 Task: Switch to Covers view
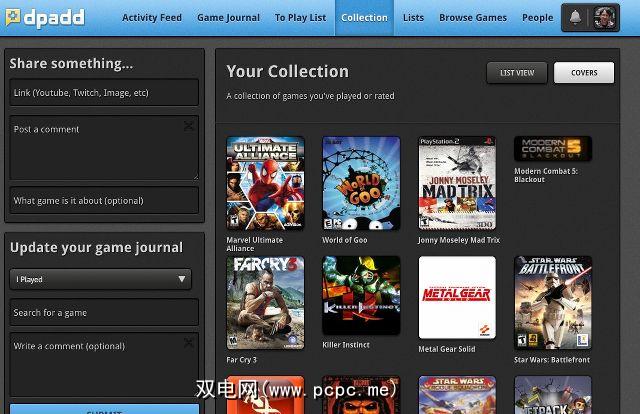pos(584,73)
